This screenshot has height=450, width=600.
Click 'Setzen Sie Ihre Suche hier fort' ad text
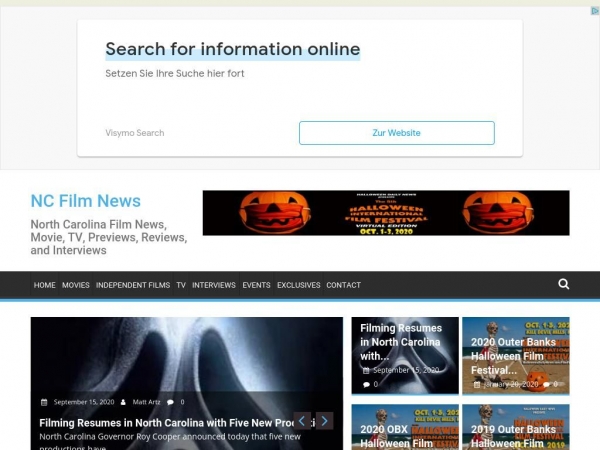tap(174, 73)
